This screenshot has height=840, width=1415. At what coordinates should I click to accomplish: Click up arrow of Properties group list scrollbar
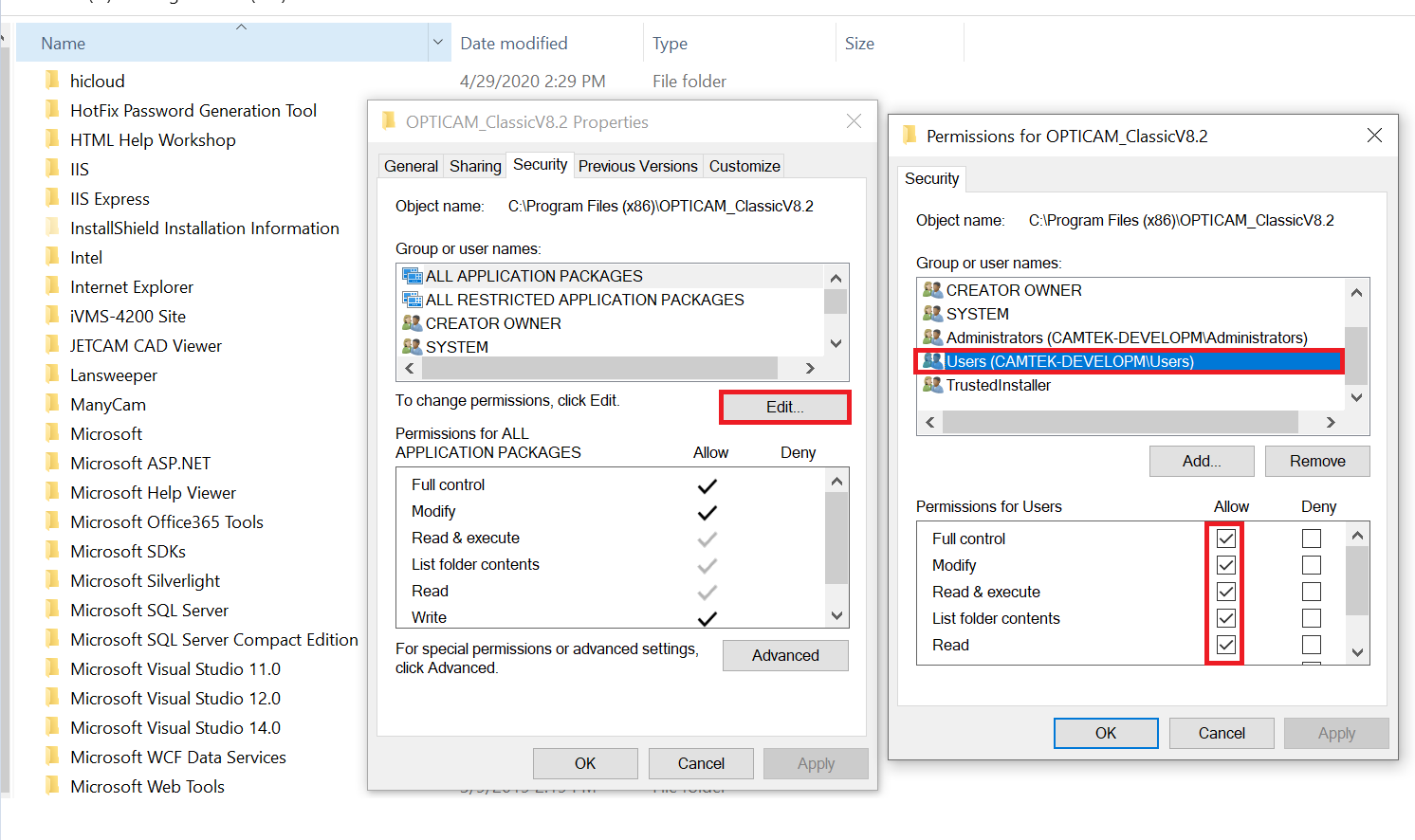(836, 278)
